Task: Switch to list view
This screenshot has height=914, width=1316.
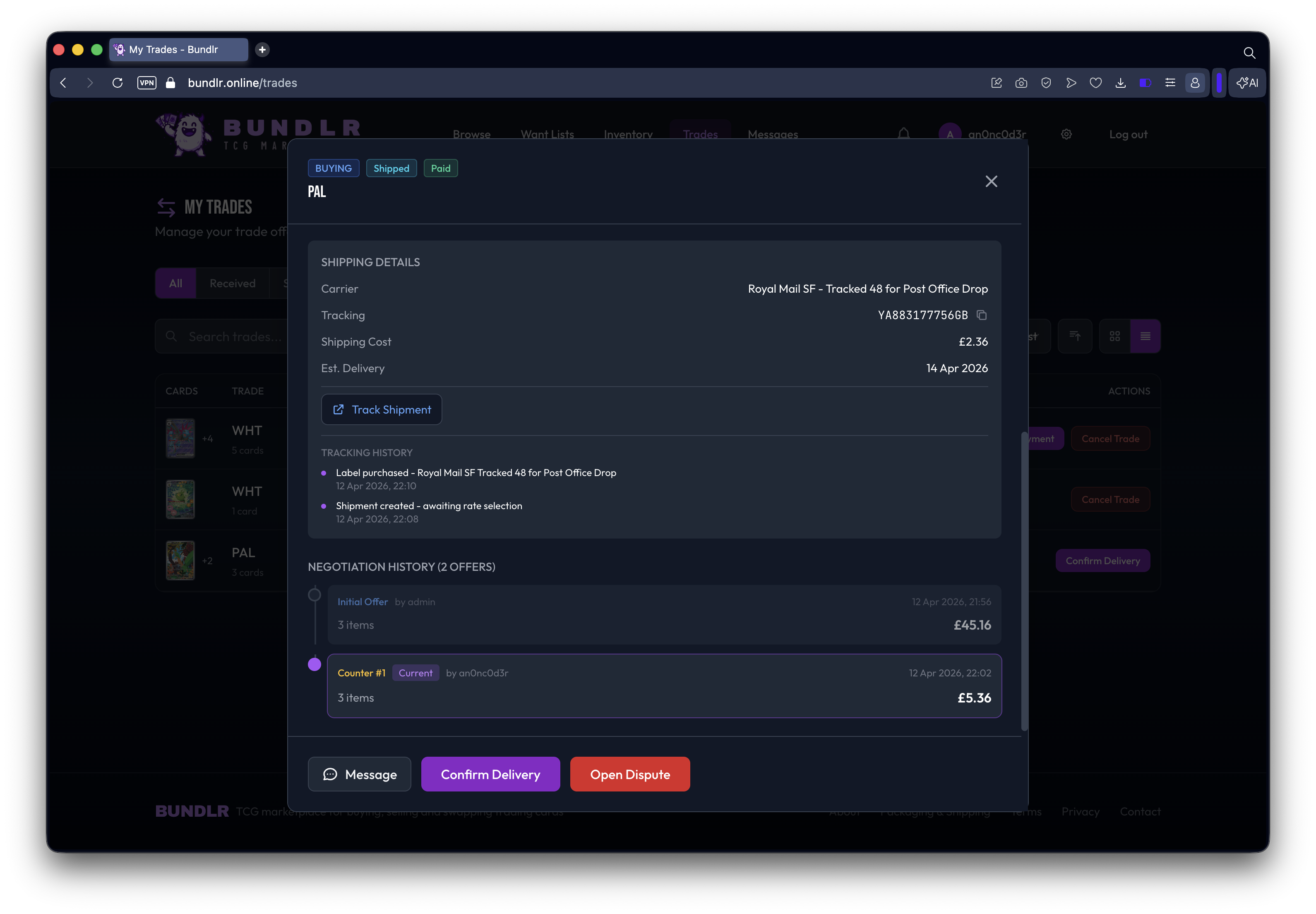Action: 1145,336
